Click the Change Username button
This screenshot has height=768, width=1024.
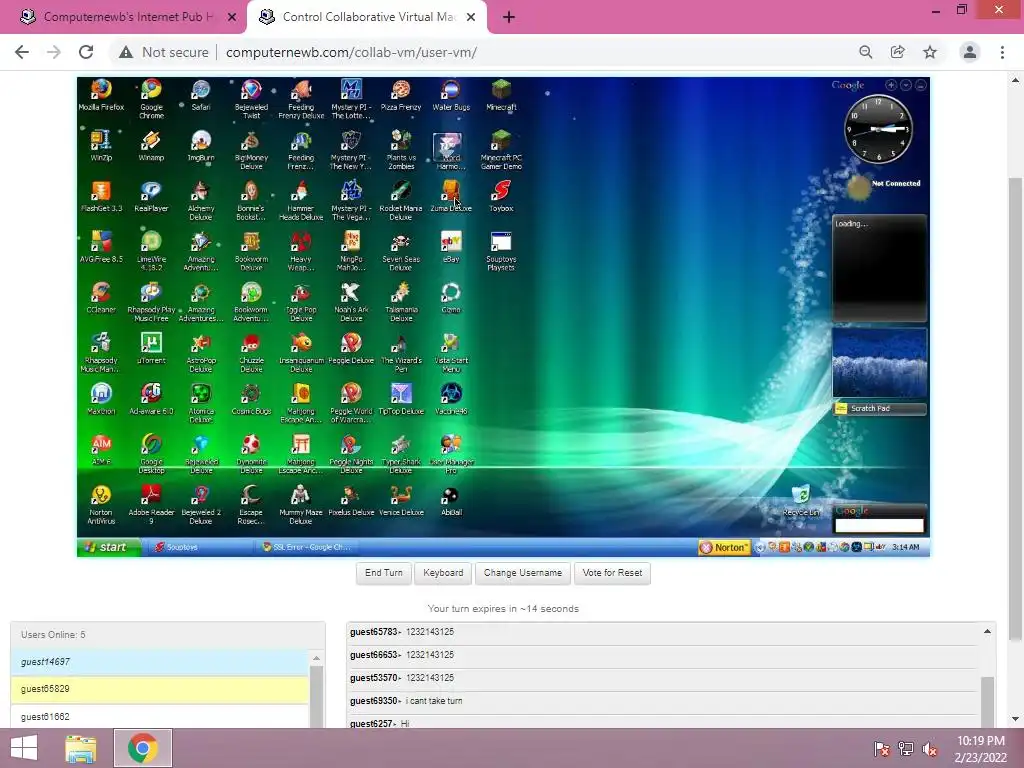(x=523, y=573)
